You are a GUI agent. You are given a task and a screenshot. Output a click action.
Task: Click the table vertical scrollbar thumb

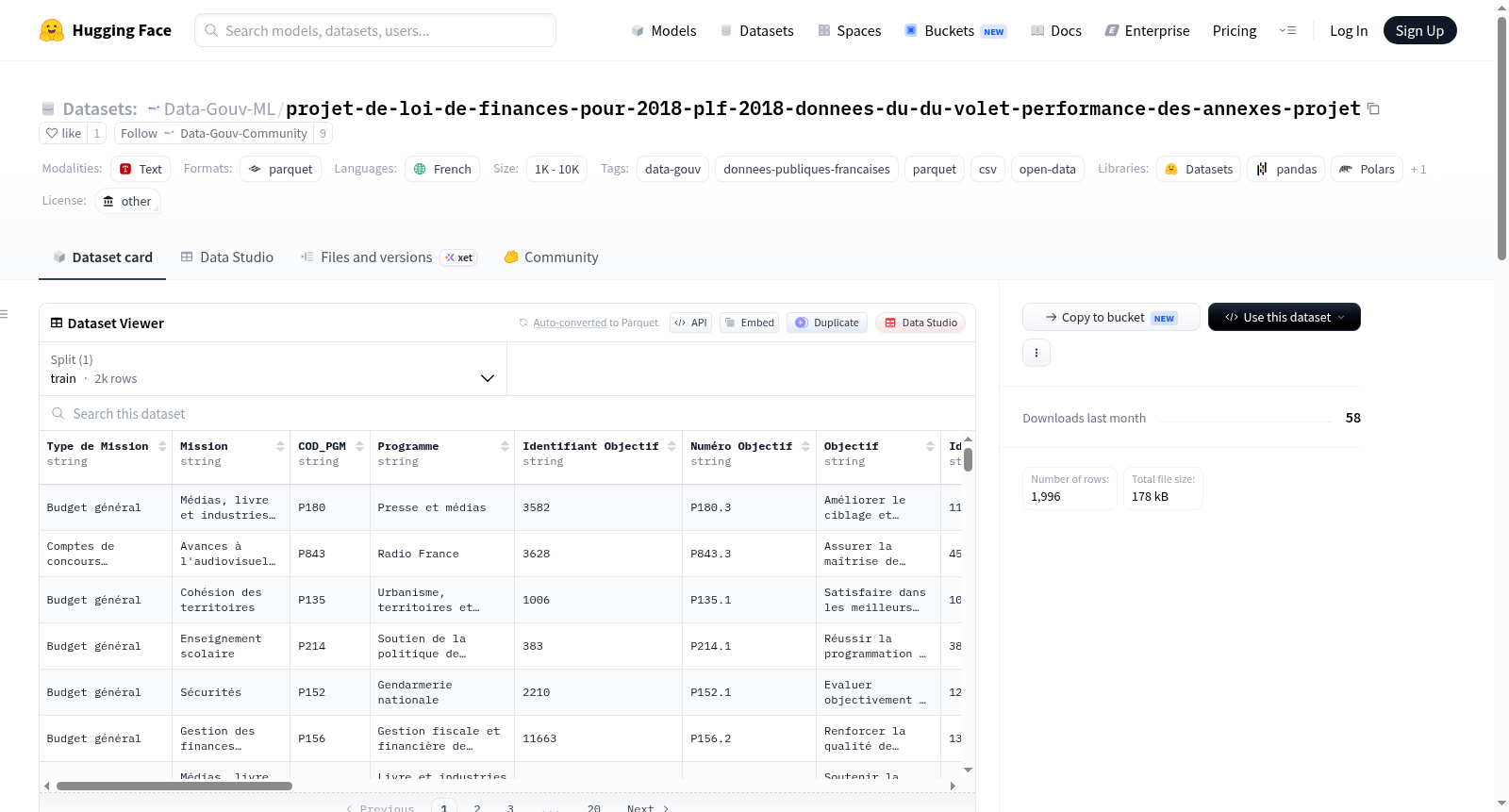coord(969,459)
